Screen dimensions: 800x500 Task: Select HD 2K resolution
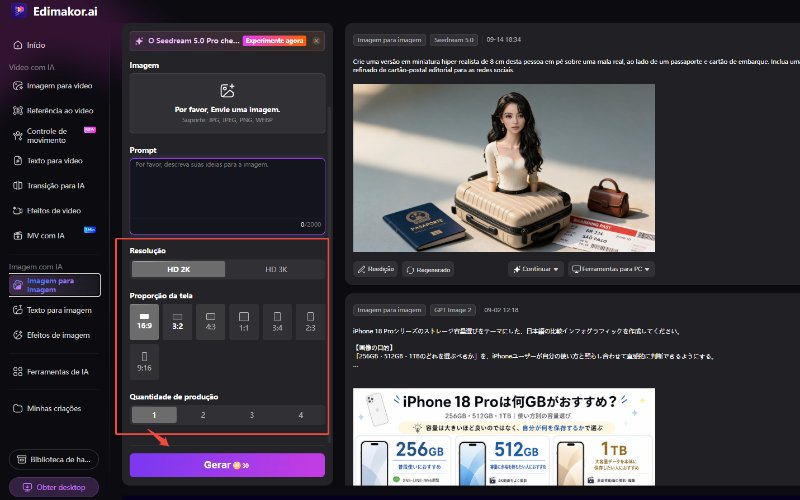pos(179,269)
